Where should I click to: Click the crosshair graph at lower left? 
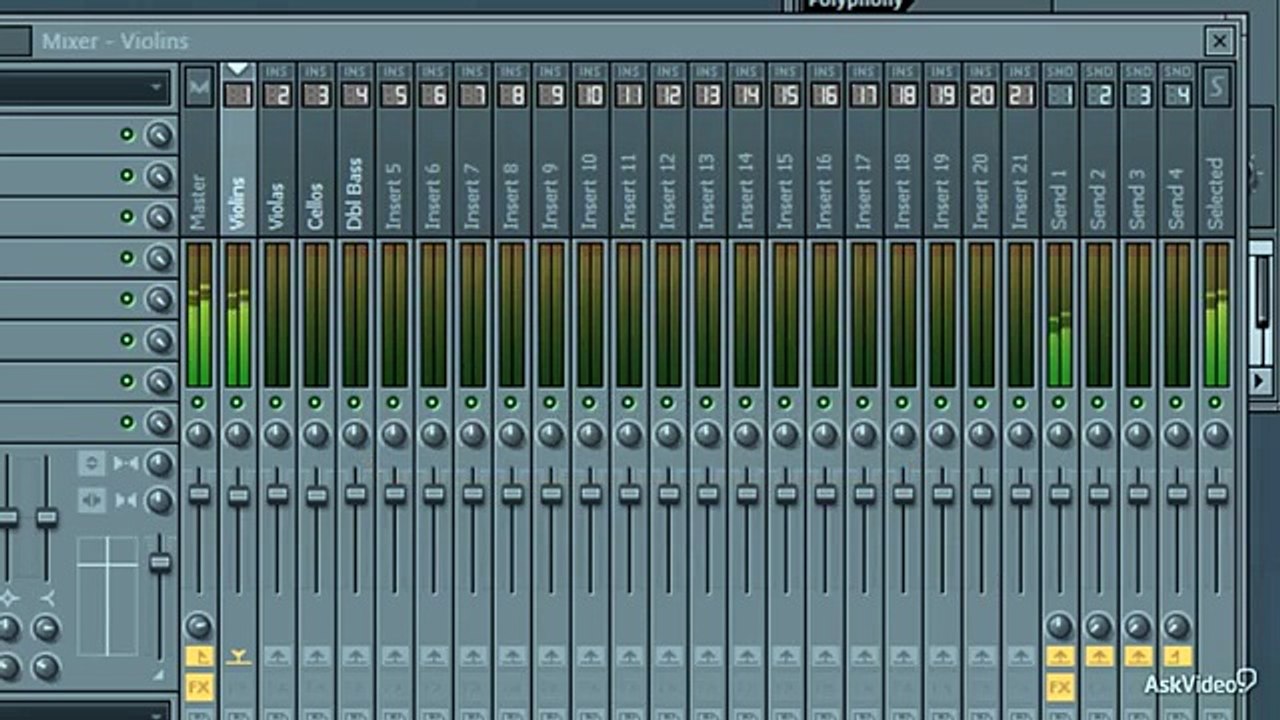[x=108, y=596]
